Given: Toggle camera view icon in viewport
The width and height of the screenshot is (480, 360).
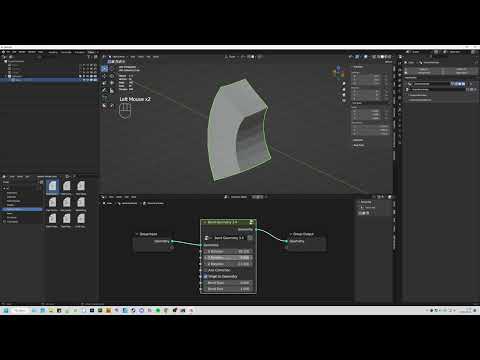Looking at the screenshot, I should pyautogui.click(x=344, y=95).
